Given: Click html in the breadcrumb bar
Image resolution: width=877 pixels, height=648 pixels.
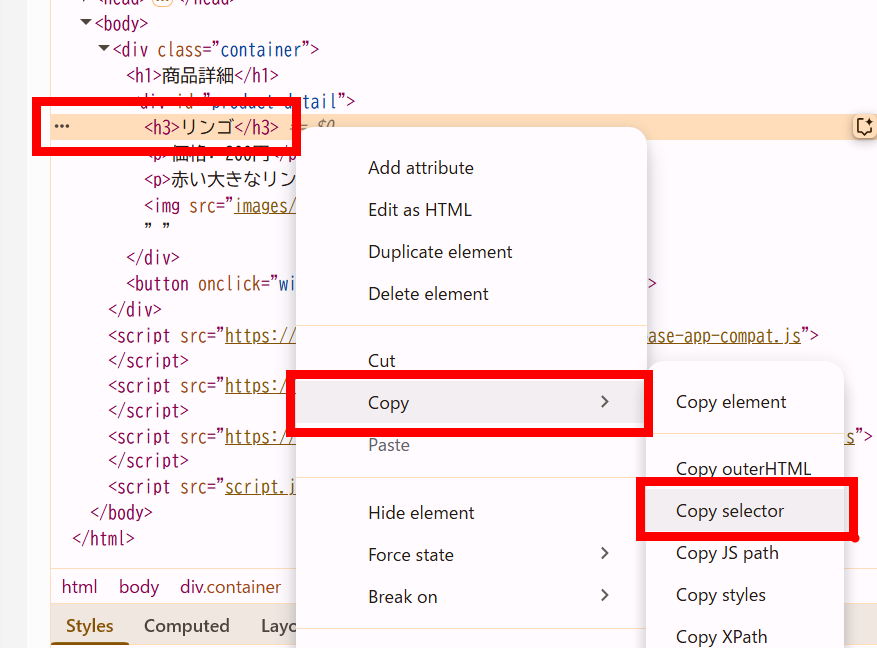Looking at the screenshot, I should (79, 587).
